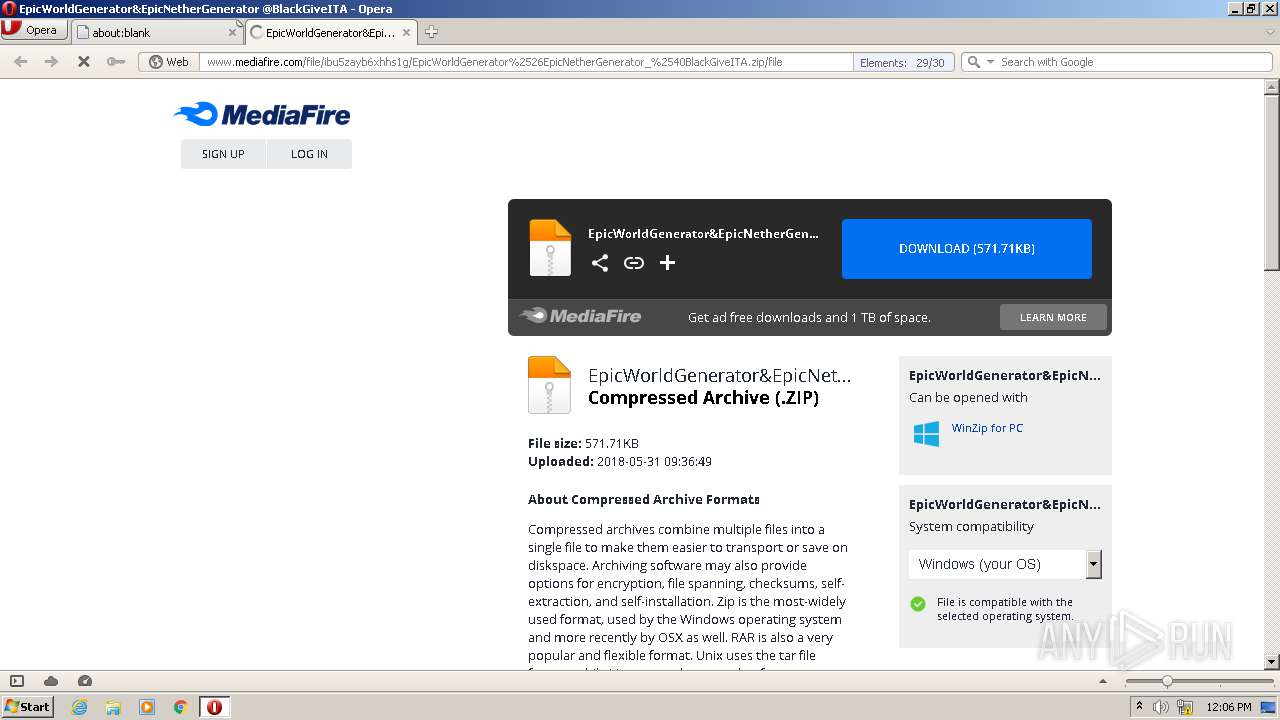Image resolution: width=1280 pixels, height=720 pixels.
Task: Click the Opera Turbo status icon
Action: click(x=85, y=681)
